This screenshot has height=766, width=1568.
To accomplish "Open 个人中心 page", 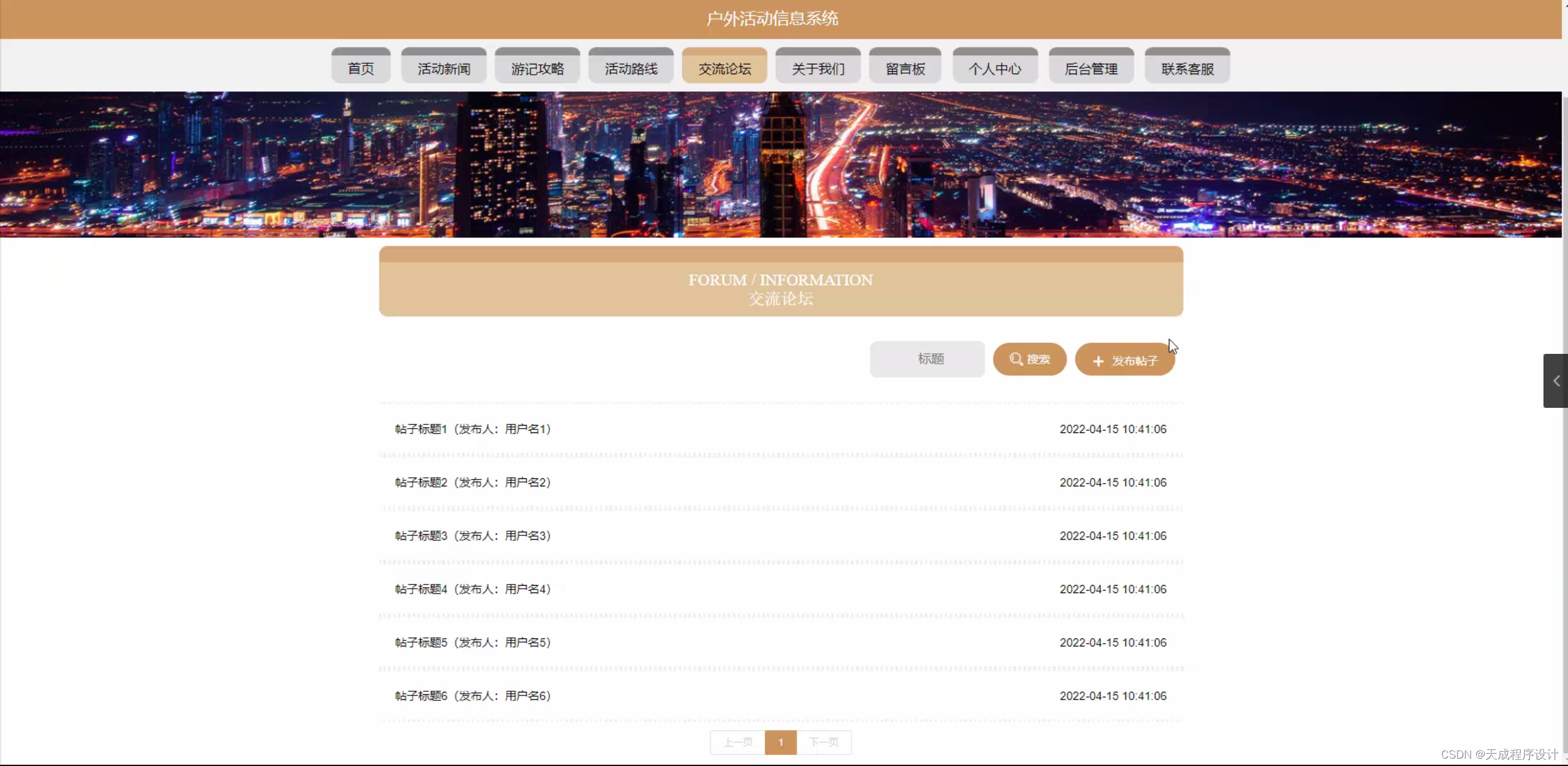I will 994,69.
